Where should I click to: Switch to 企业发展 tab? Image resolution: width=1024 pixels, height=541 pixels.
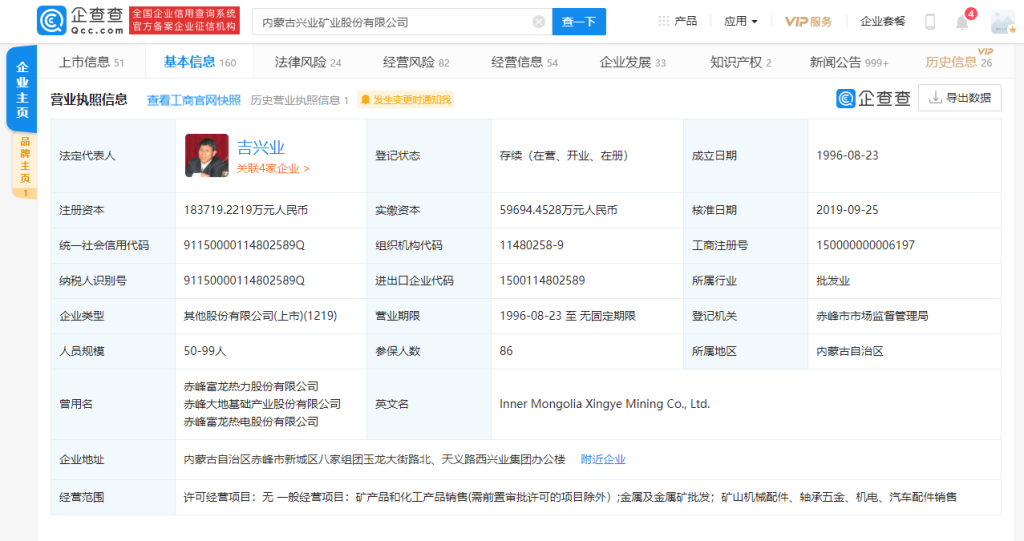pos(632,62)
